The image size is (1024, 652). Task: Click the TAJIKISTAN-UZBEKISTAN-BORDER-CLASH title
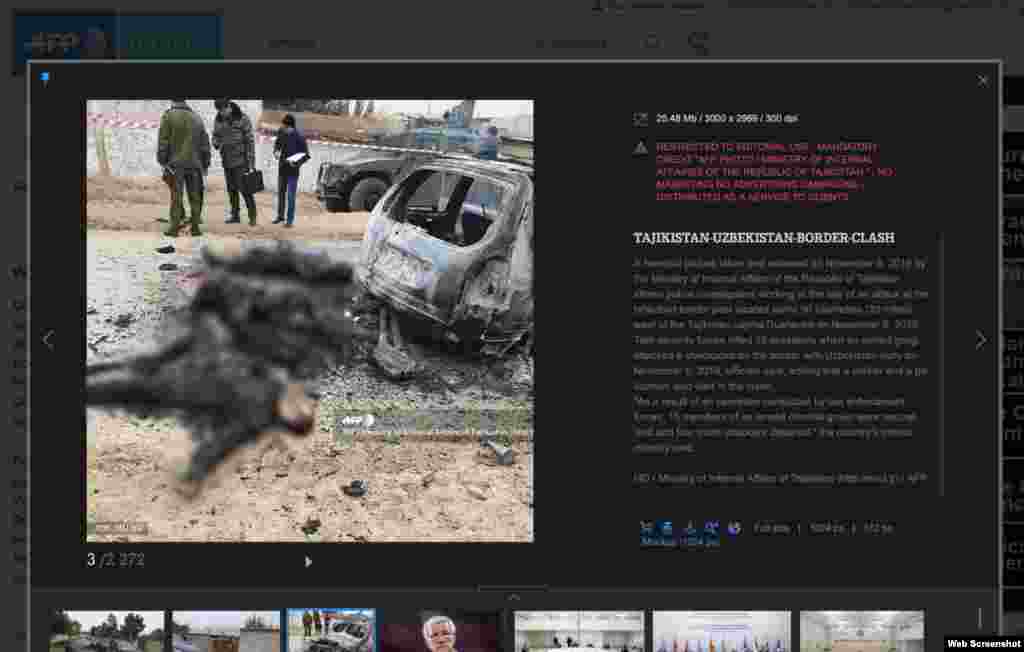point(764,238)
